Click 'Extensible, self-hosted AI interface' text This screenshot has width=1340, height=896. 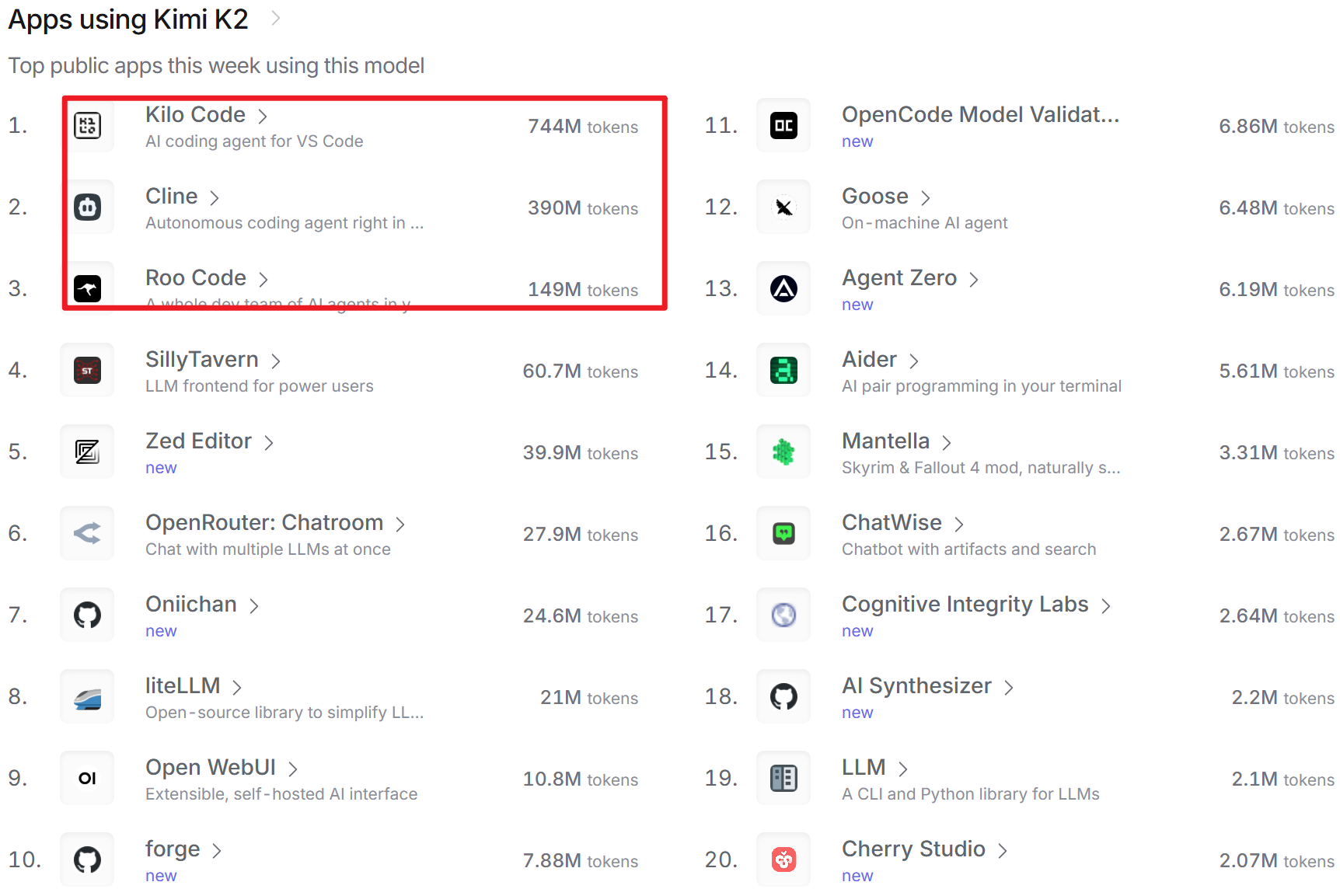tap(281, 794)
